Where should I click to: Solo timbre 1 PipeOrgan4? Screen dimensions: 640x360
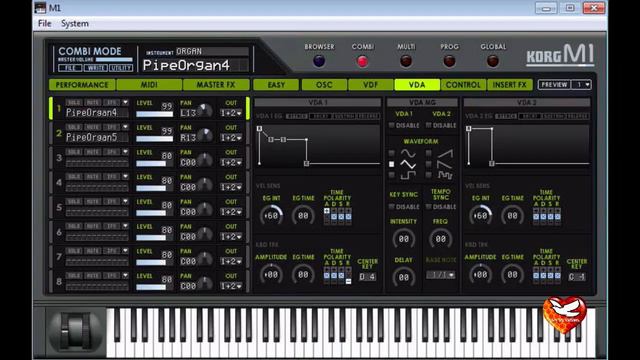(x=73, y=102)
